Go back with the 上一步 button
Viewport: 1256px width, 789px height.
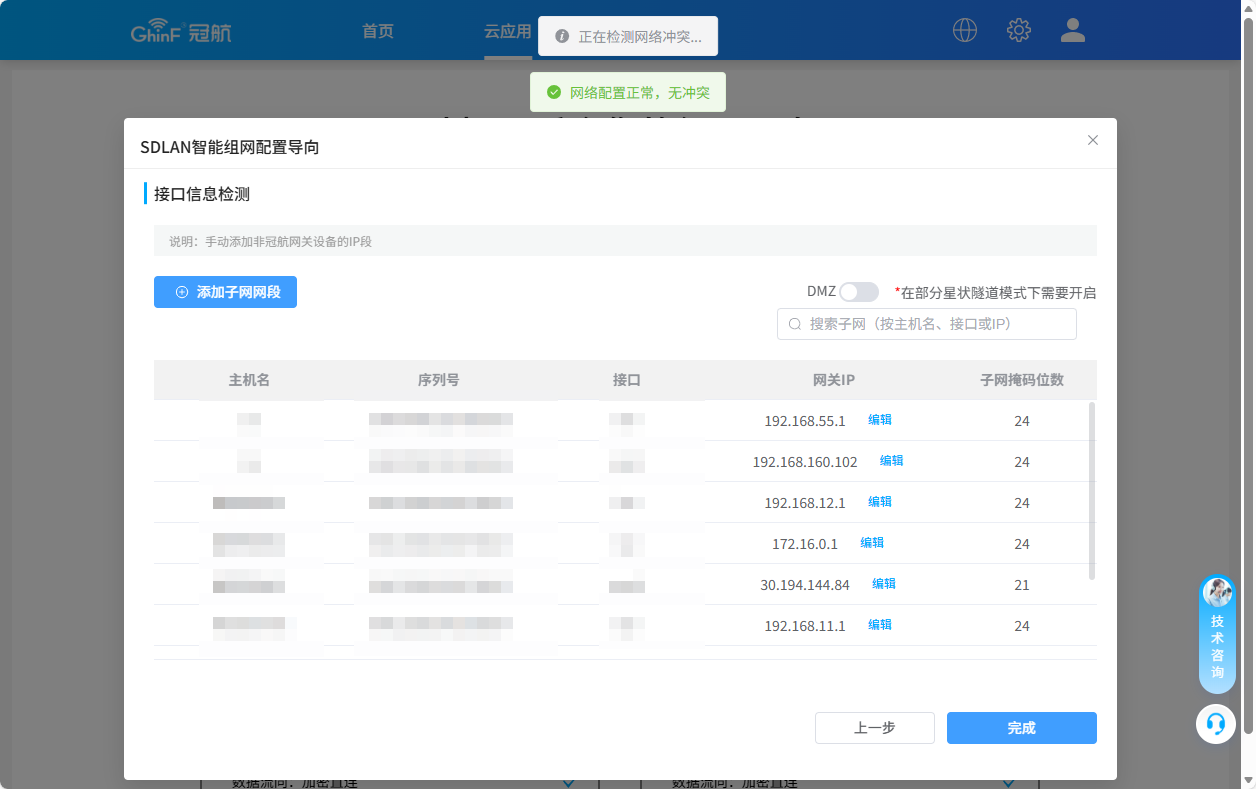[x=874, y=728]
